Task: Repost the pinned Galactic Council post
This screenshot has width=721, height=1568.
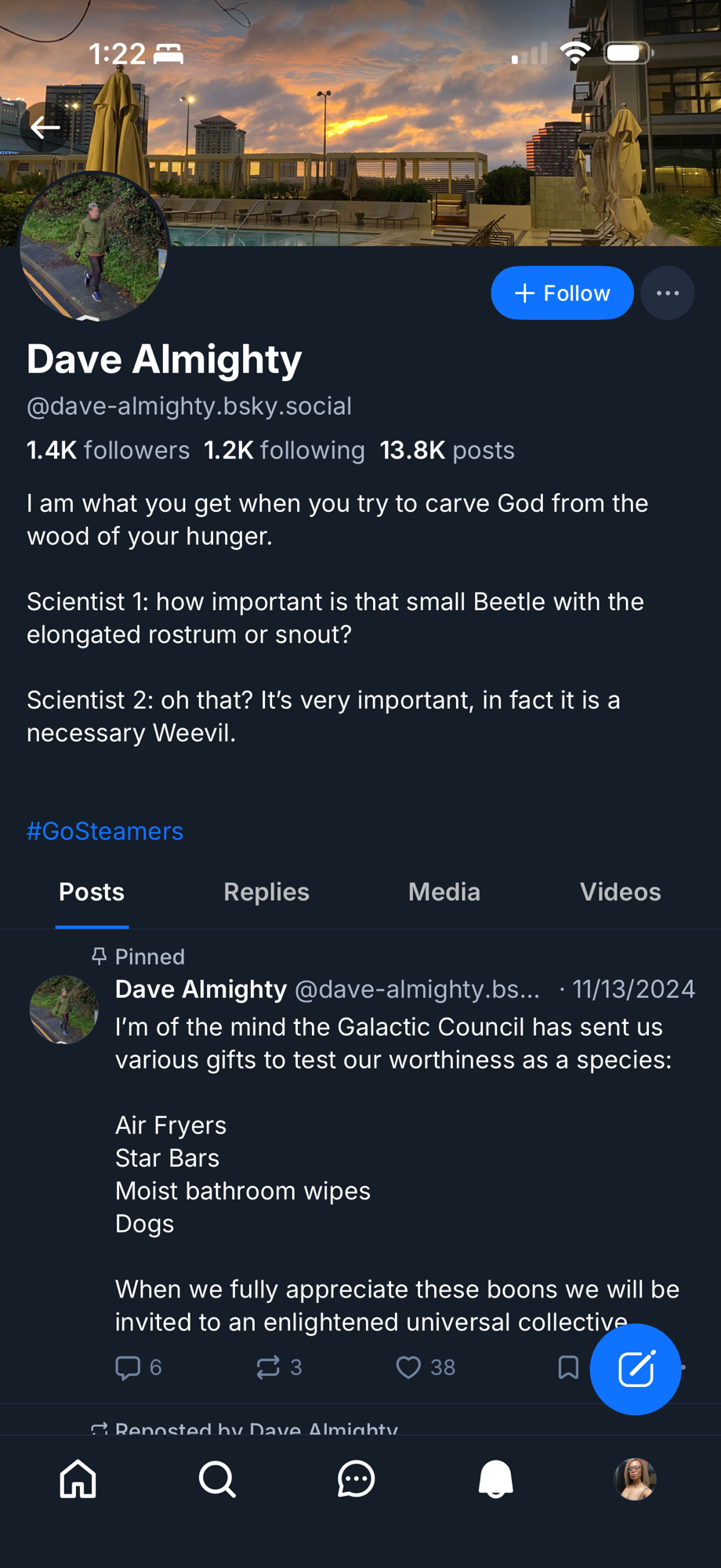Action: click(x=269, y=1367)
